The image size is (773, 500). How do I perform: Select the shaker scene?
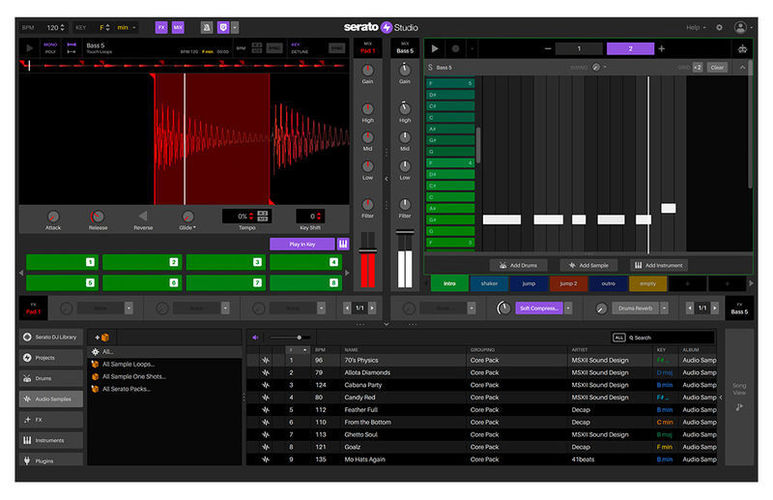489,284
